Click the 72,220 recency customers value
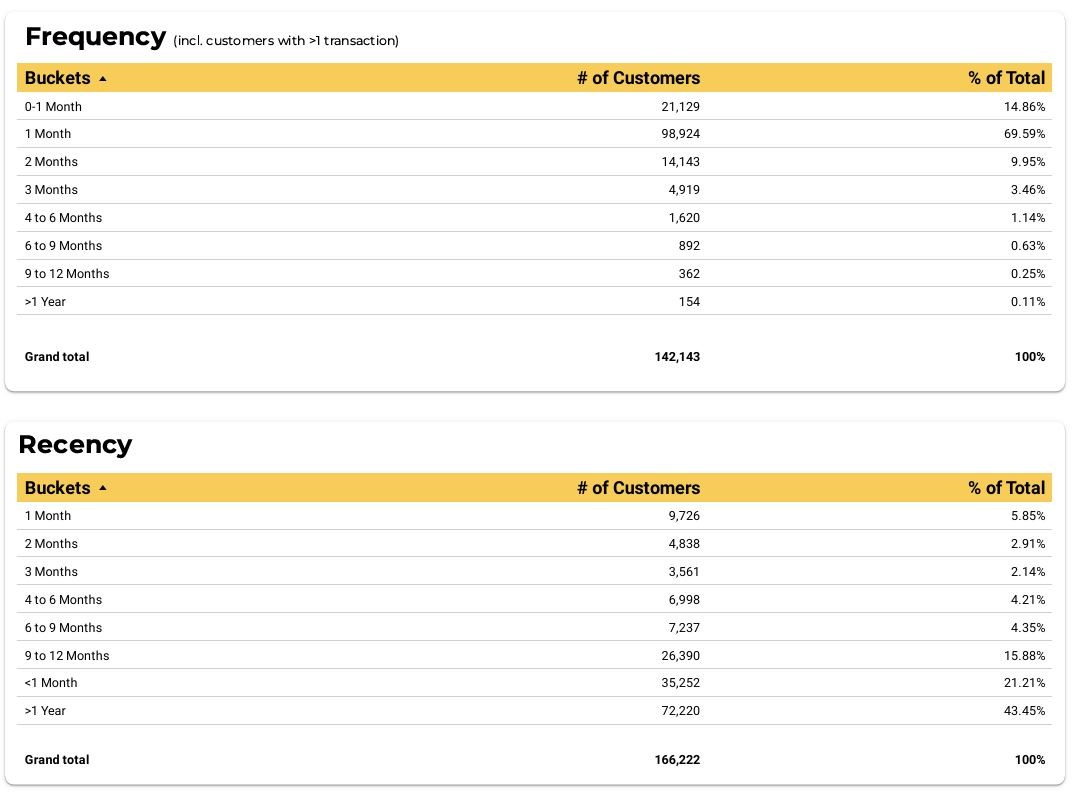 [680, 711]
